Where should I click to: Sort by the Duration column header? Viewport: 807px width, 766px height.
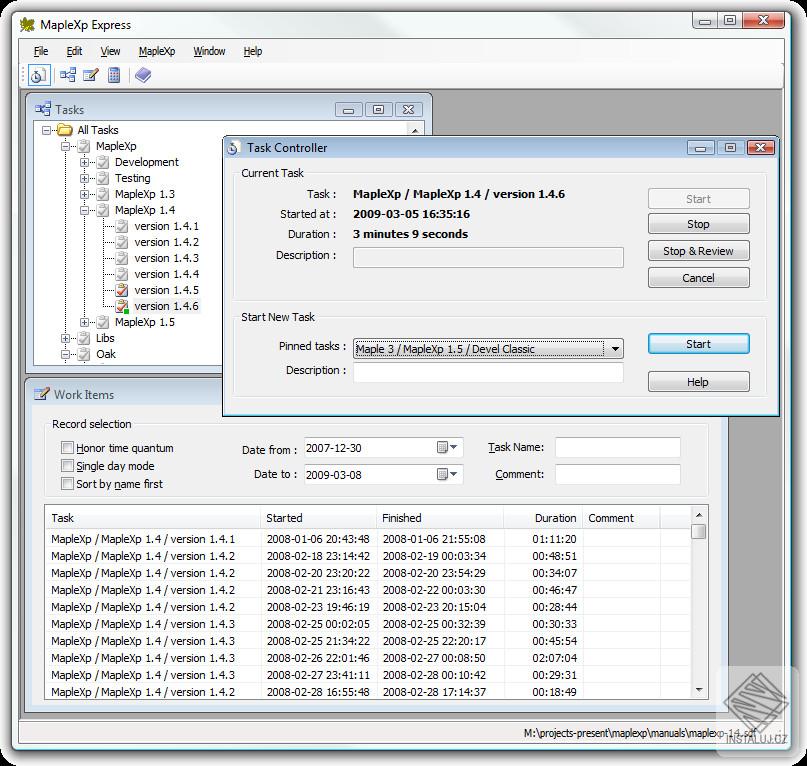(543, 518)
